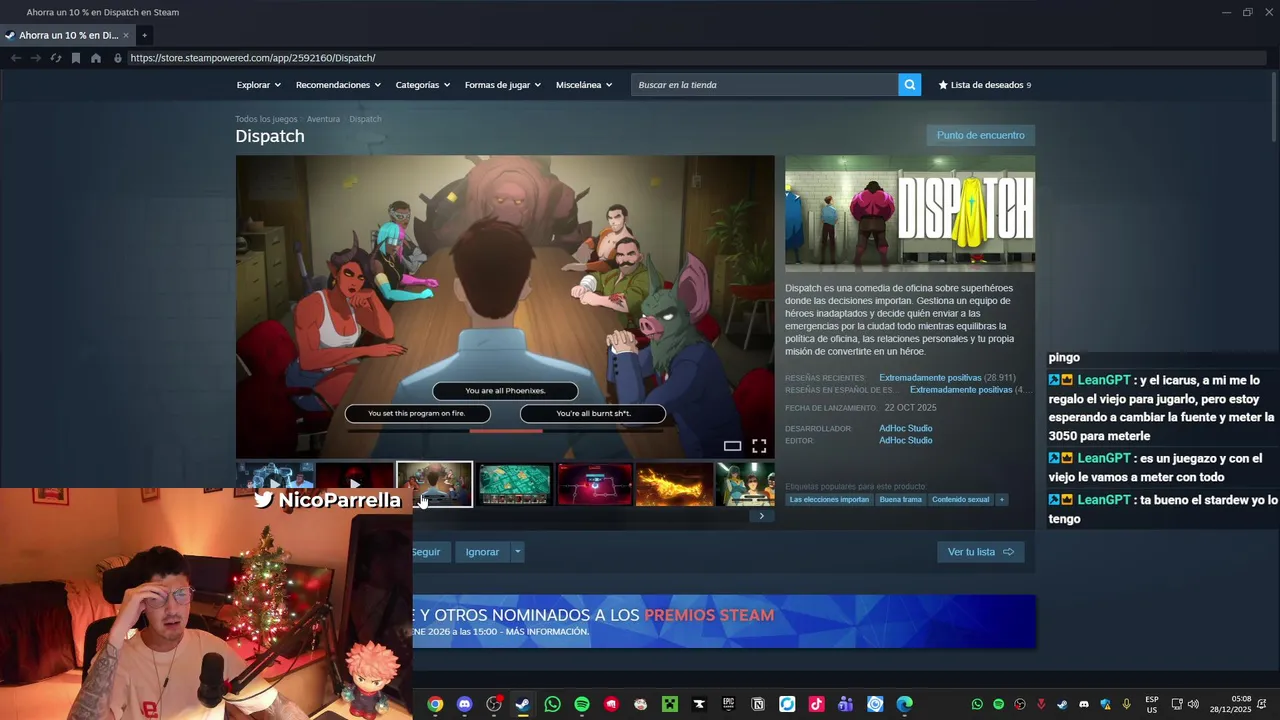Click the 22 OCT 2025 release date
This screenshot has height=720, width=1280.
(910, 408)
